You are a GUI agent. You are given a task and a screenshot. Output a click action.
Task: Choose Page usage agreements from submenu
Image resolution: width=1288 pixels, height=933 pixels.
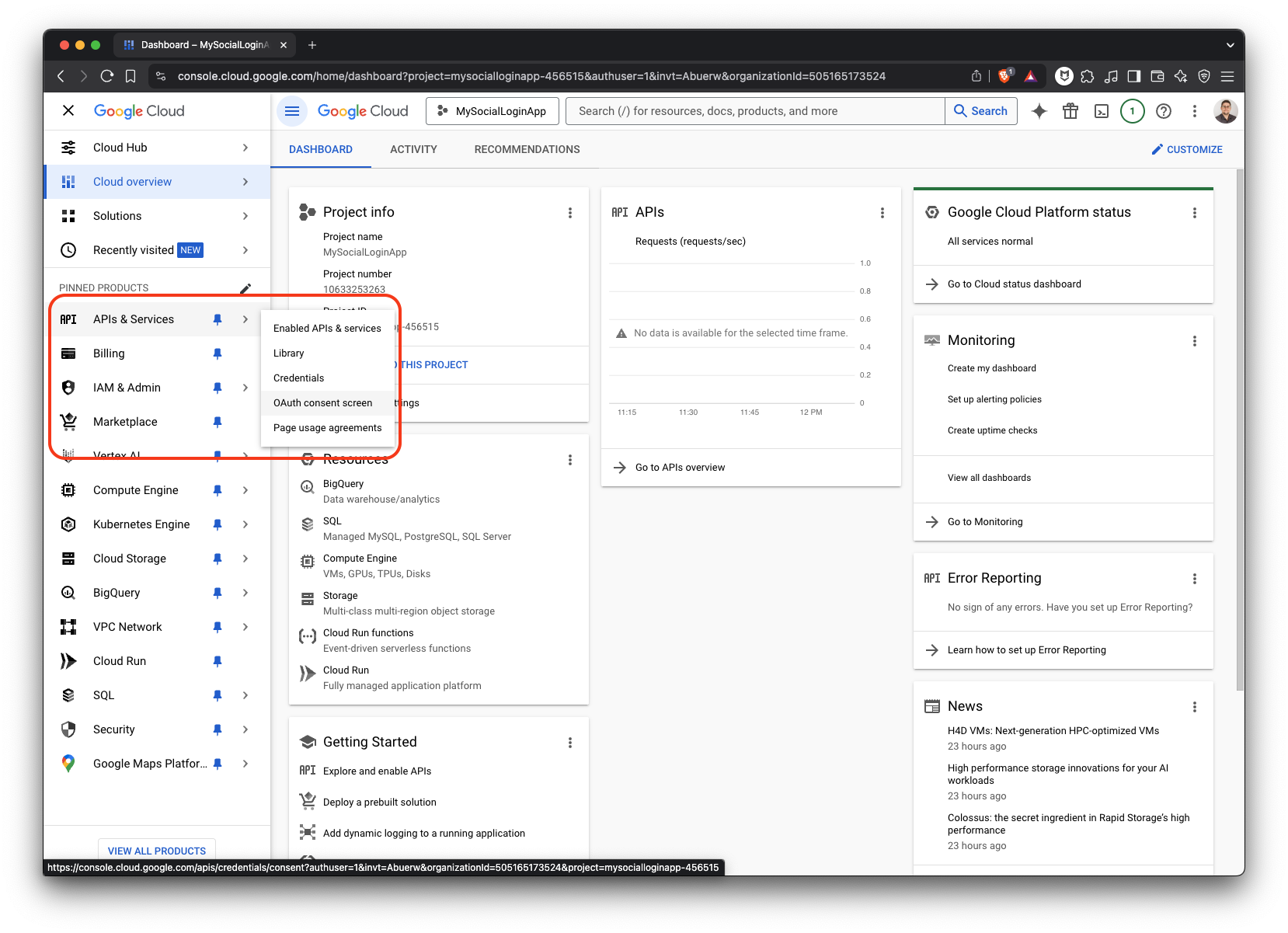327,428
